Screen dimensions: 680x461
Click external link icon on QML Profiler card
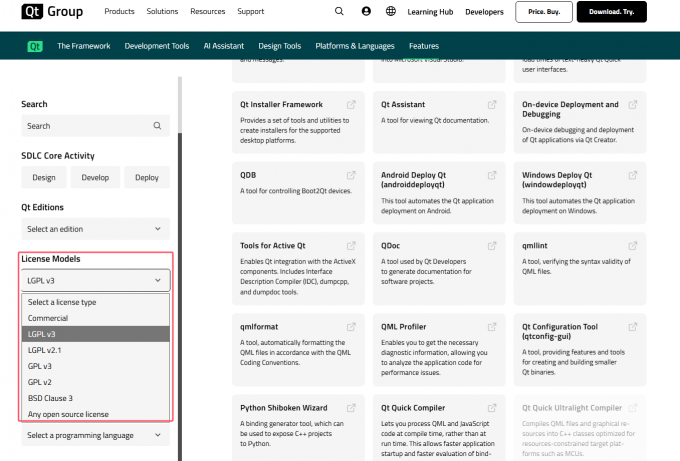point(491,326)
